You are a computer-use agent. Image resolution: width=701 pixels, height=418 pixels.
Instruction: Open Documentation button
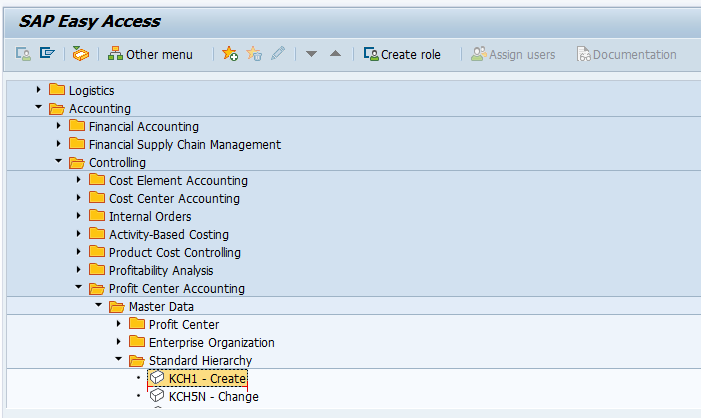tap(626, 54)
